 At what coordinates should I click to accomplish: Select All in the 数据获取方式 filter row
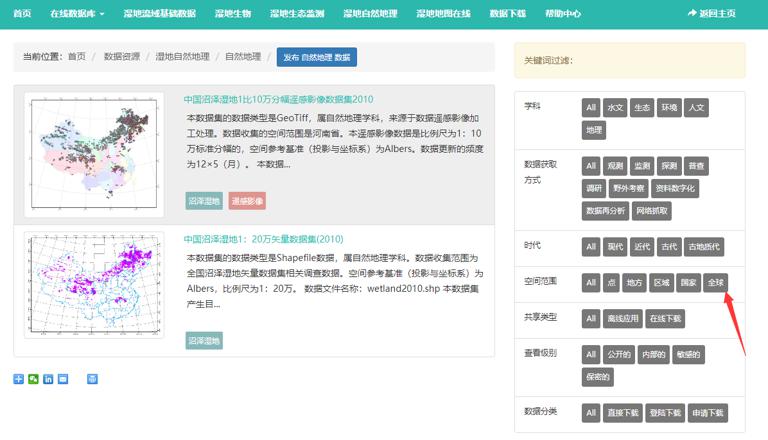pyautogui.click(x=591, y=166)
